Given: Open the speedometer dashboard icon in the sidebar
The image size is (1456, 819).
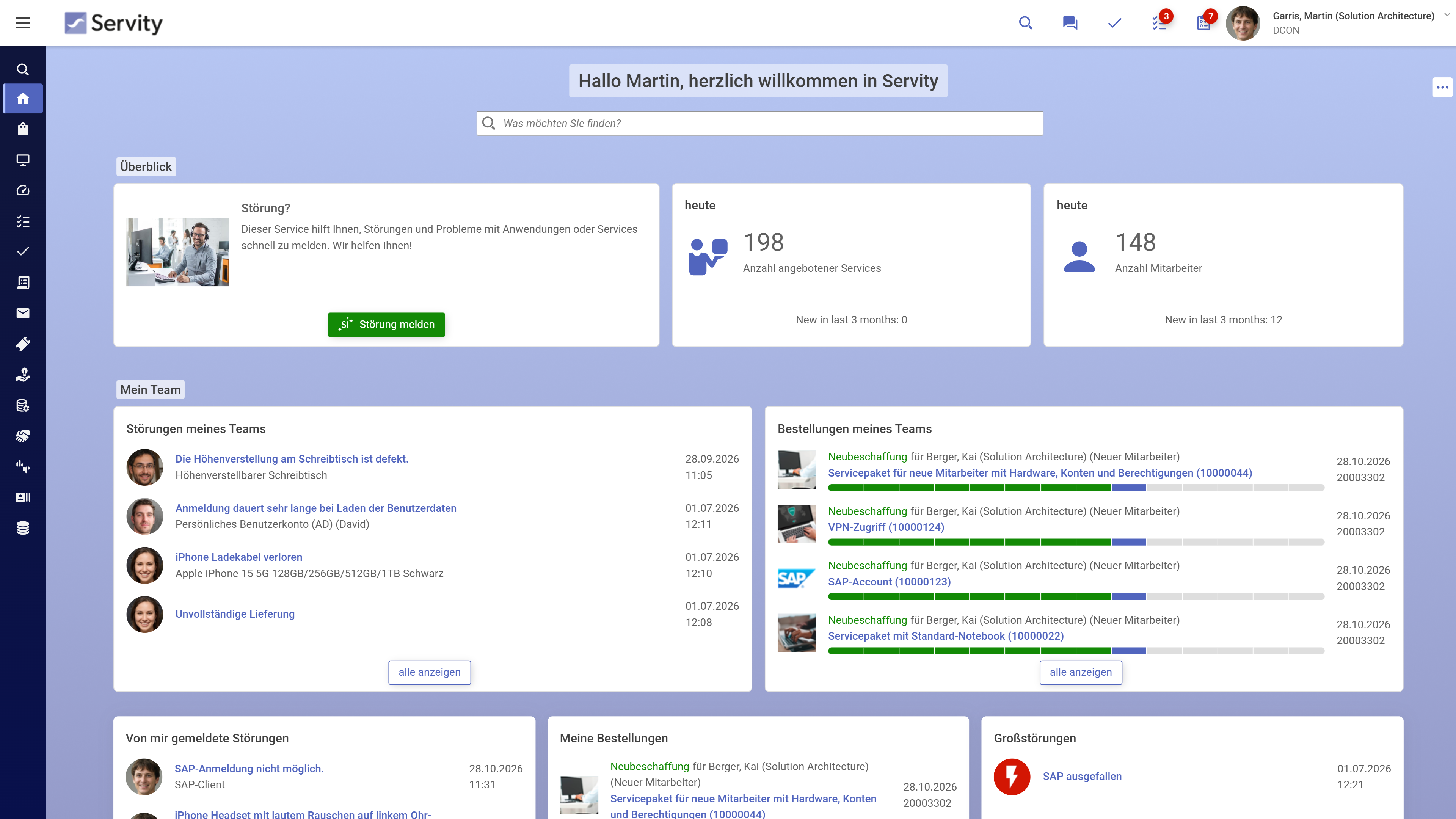Looking at the screenshot, I should (x=23, y=190).
